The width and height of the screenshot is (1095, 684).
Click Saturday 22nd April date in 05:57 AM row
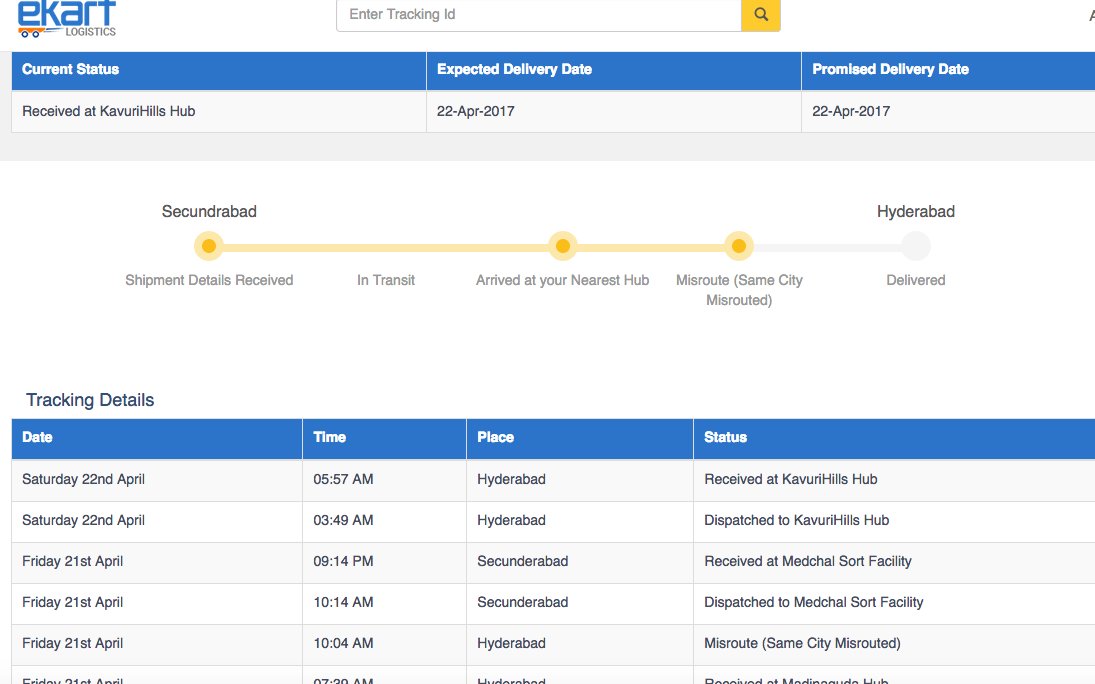83,479
